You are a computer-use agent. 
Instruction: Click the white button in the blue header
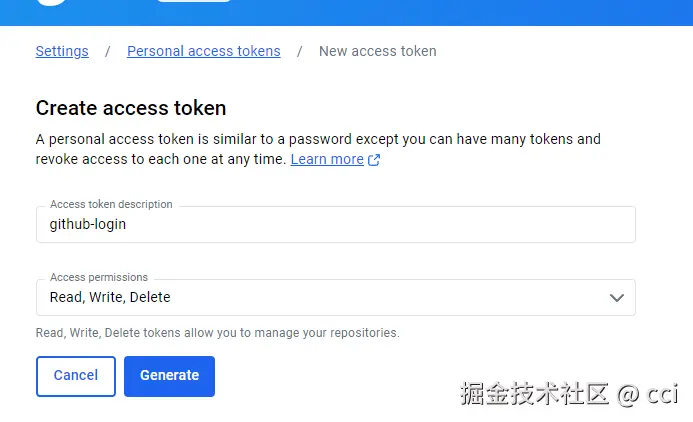[194, 2]
